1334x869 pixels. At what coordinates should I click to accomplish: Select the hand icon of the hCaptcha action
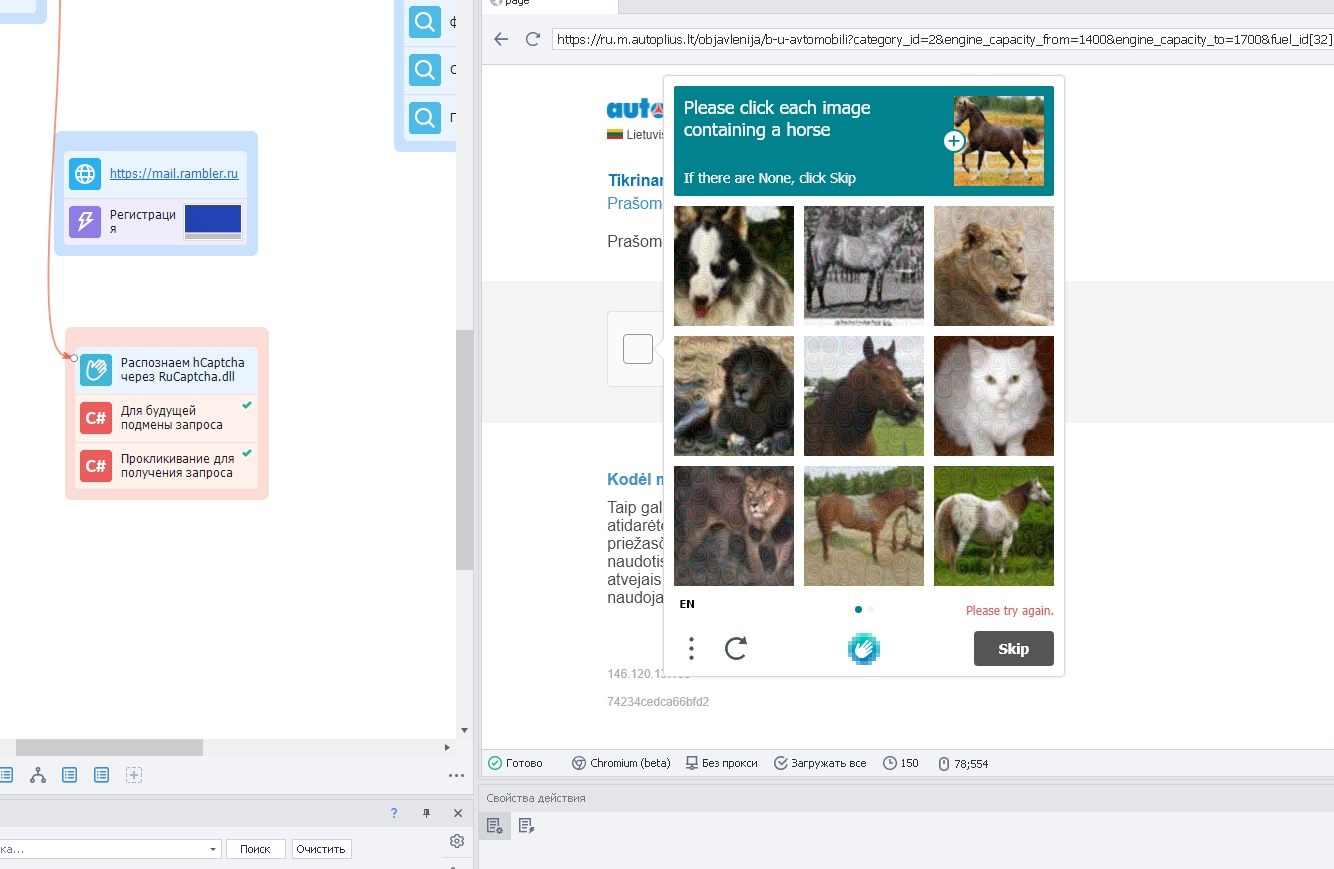tap(96, 370)
